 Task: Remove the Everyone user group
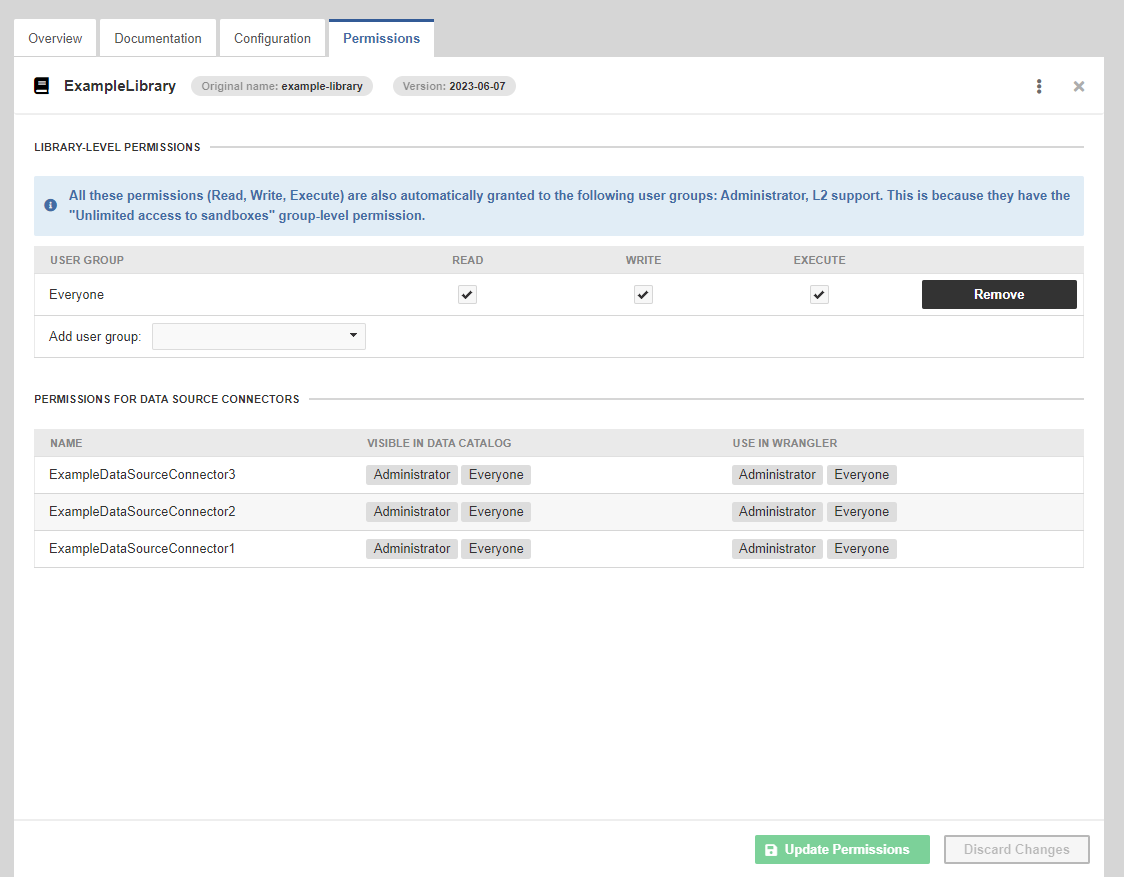(x=999, y=294)
